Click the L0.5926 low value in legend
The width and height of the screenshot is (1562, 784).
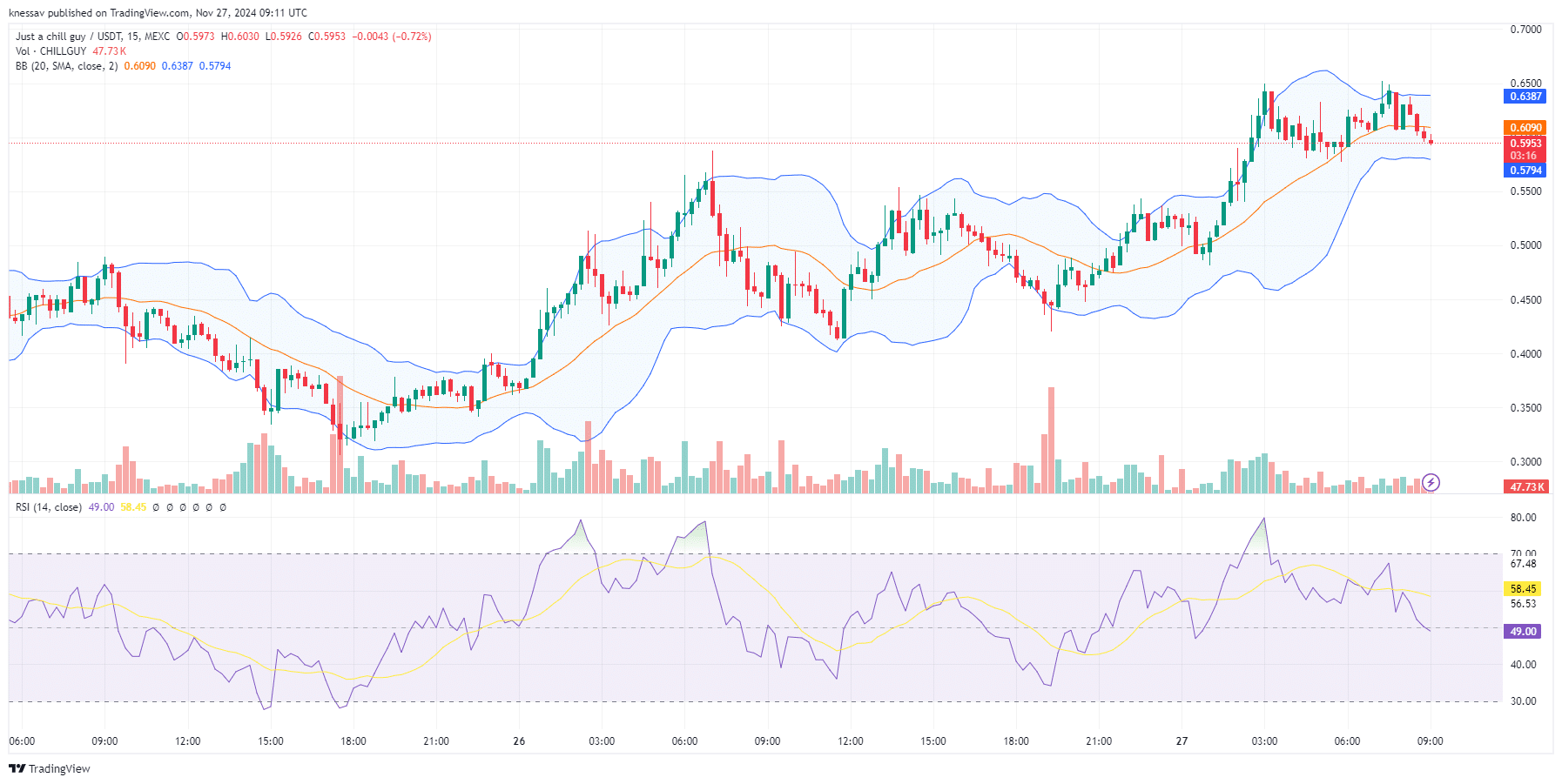pyautogui.click(x=284, y=37)
